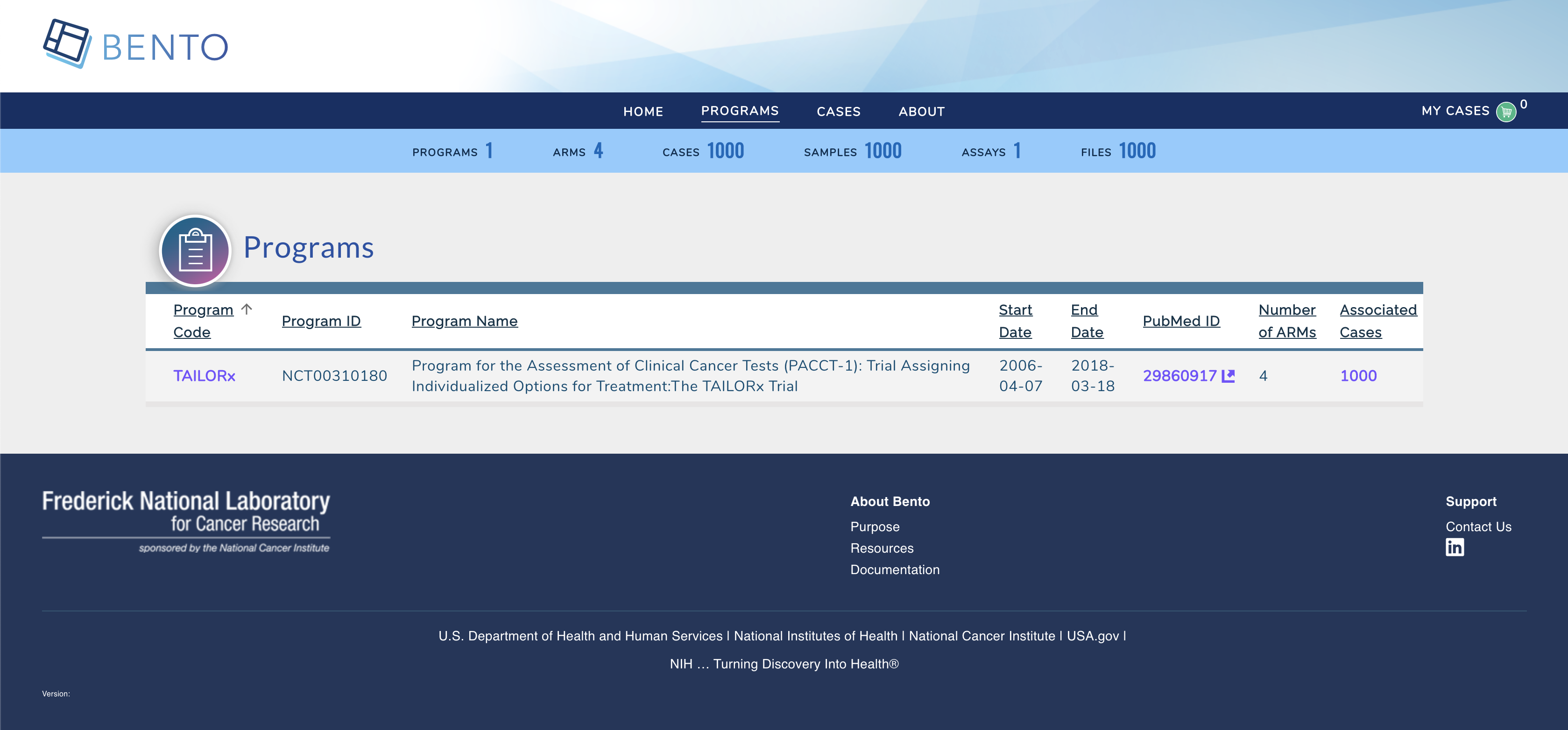Click the Frederick National Laboratory logo
The image size is (1568, 730).
186,521
